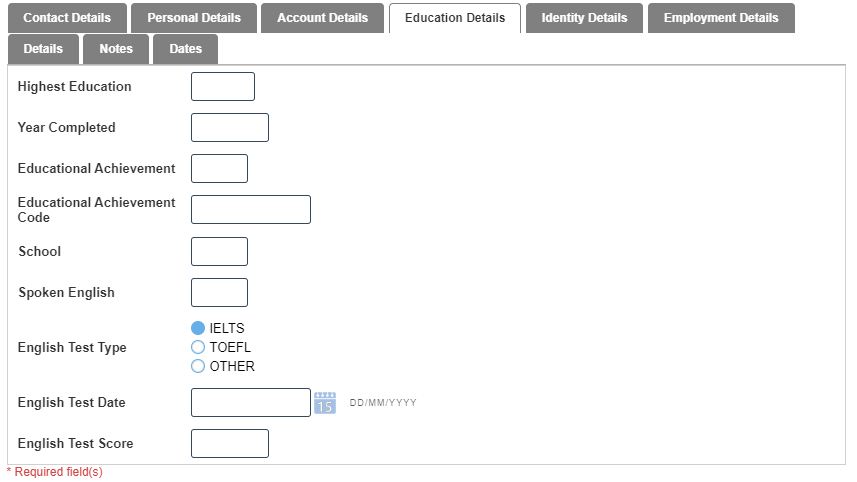Click the School input field

click(219, 252)
